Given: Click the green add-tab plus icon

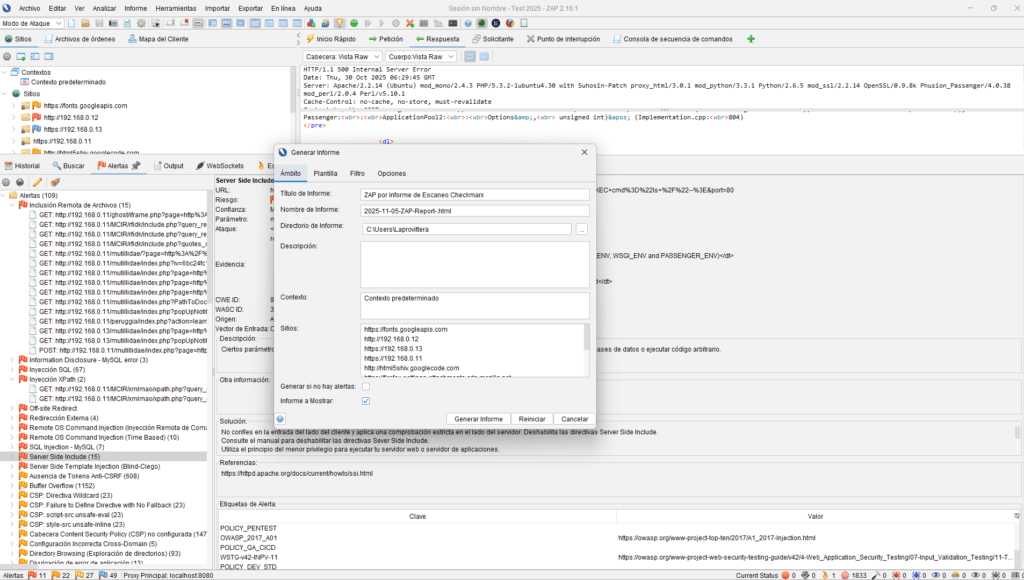Looking at the screenshot, I should pyautogui.click(x=751, y=39).
